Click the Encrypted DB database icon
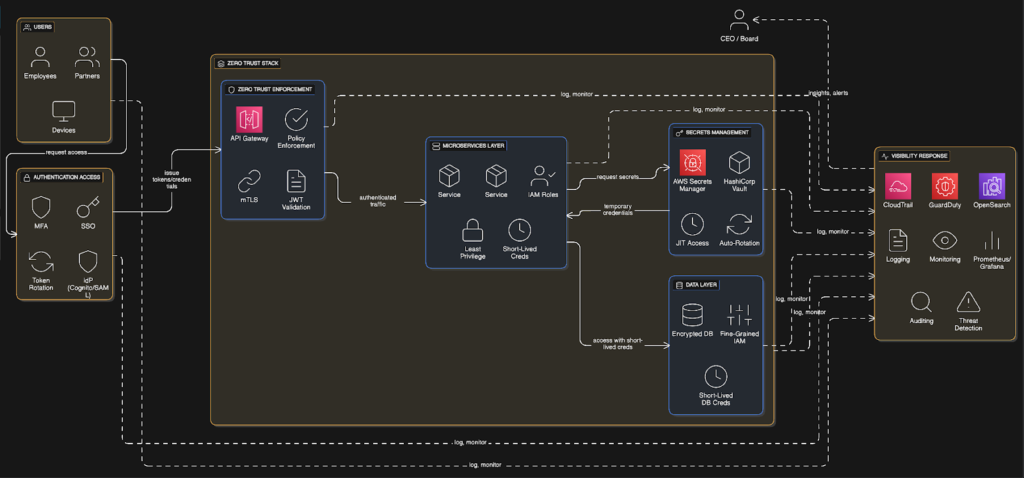 (x=692, y=316)
